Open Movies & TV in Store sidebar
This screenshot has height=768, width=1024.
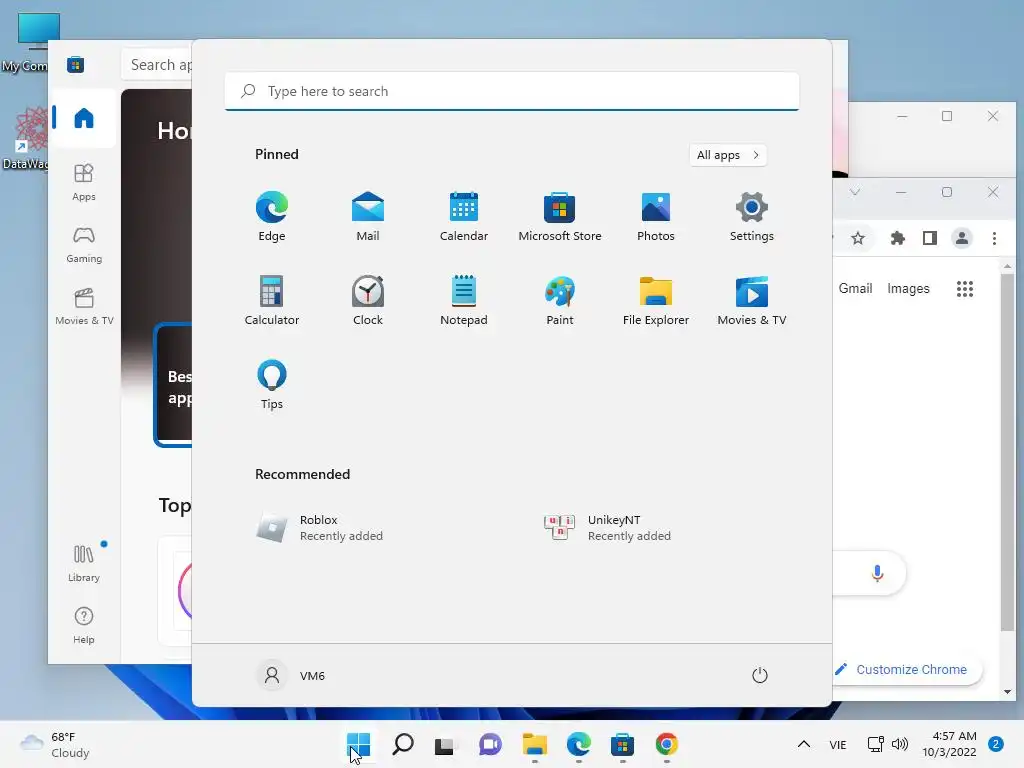[x=84, y=306]
